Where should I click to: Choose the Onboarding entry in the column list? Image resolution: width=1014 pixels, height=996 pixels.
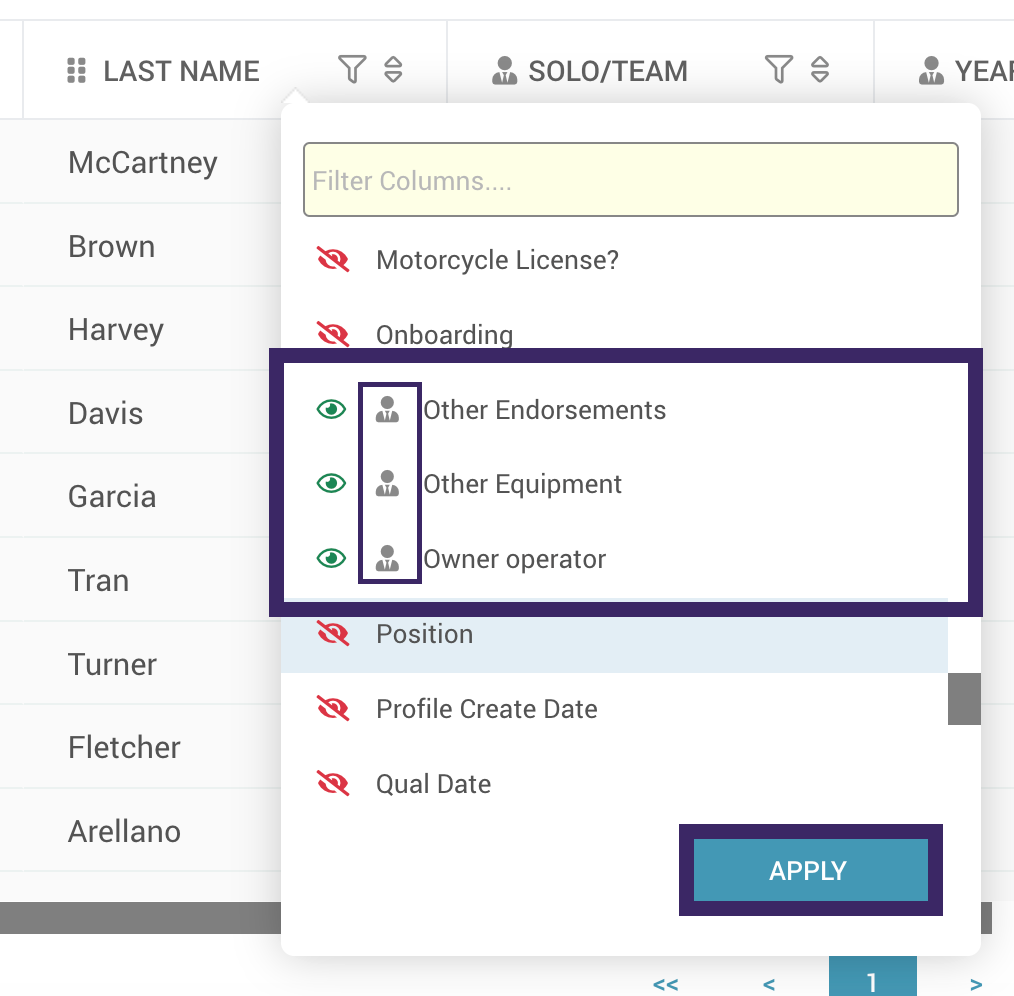tap(444, 335)
